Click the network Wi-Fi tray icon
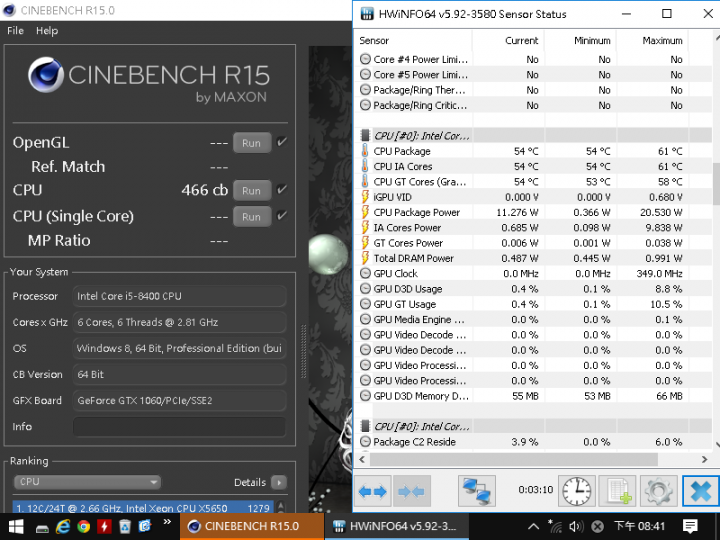 click(554, 526)
